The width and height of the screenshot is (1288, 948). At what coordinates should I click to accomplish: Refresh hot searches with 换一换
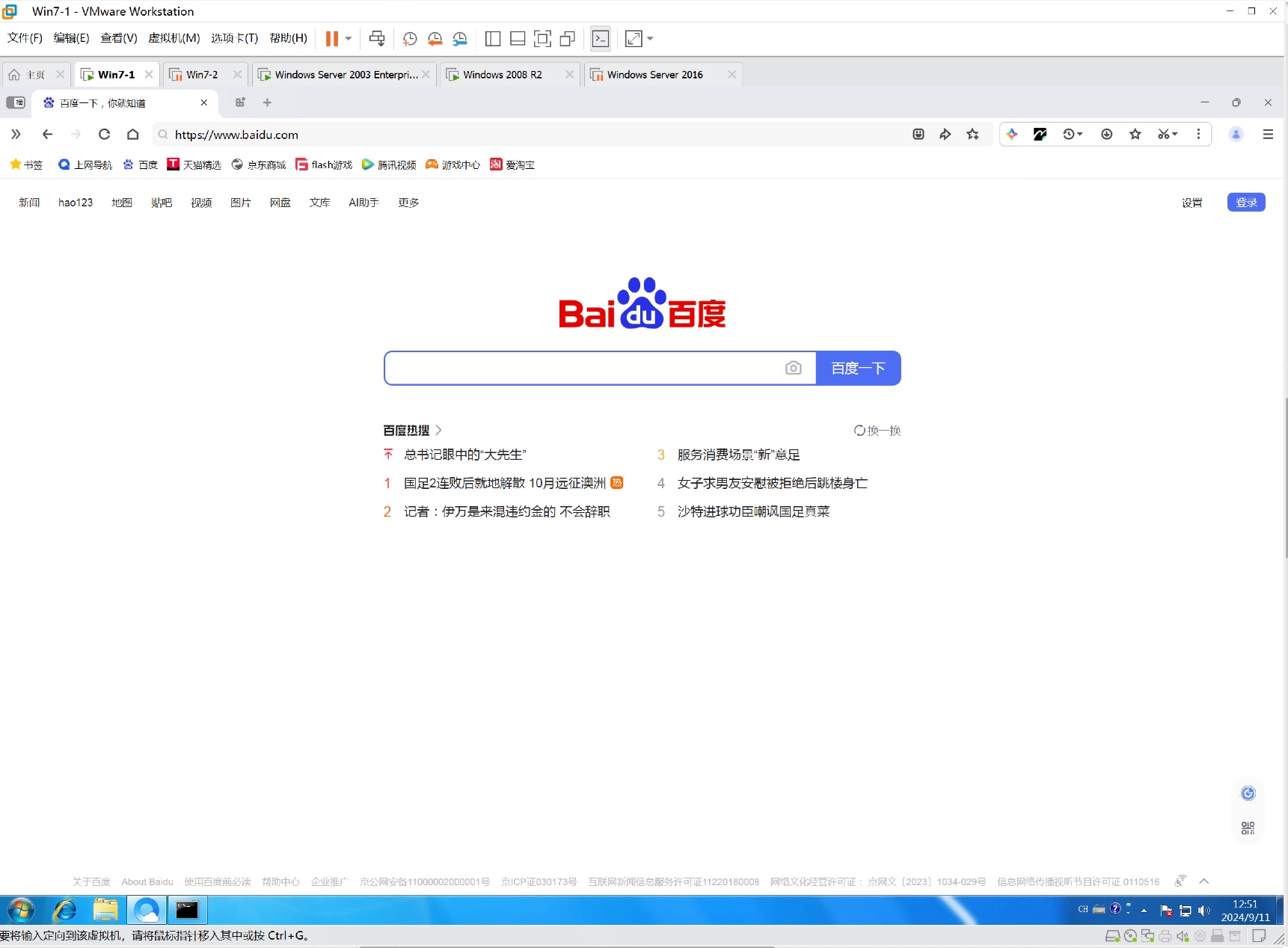[x=877, y=431]
